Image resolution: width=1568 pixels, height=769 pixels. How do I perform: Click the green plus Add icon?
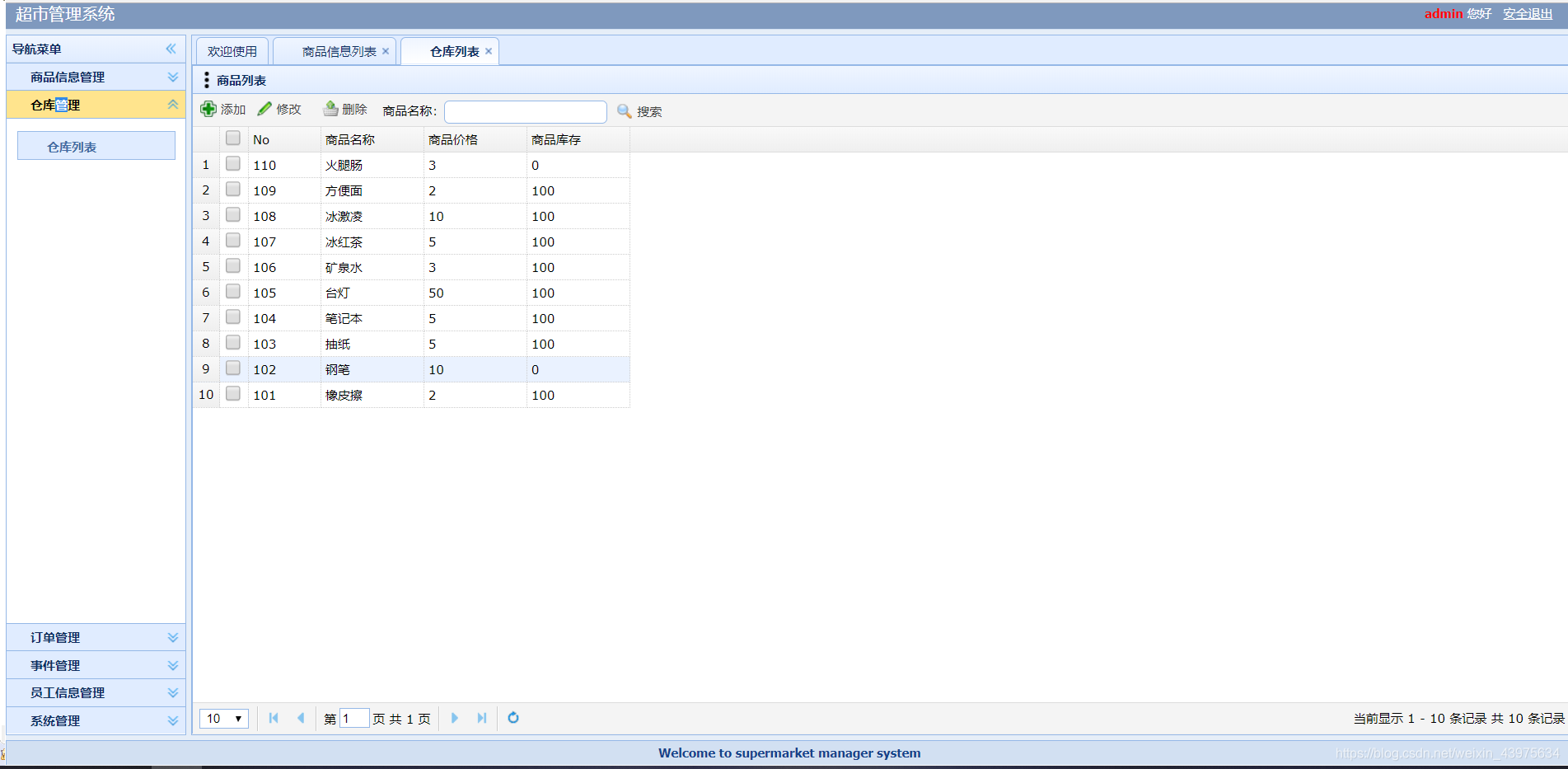pyautogui.click(x=208, y=109)
